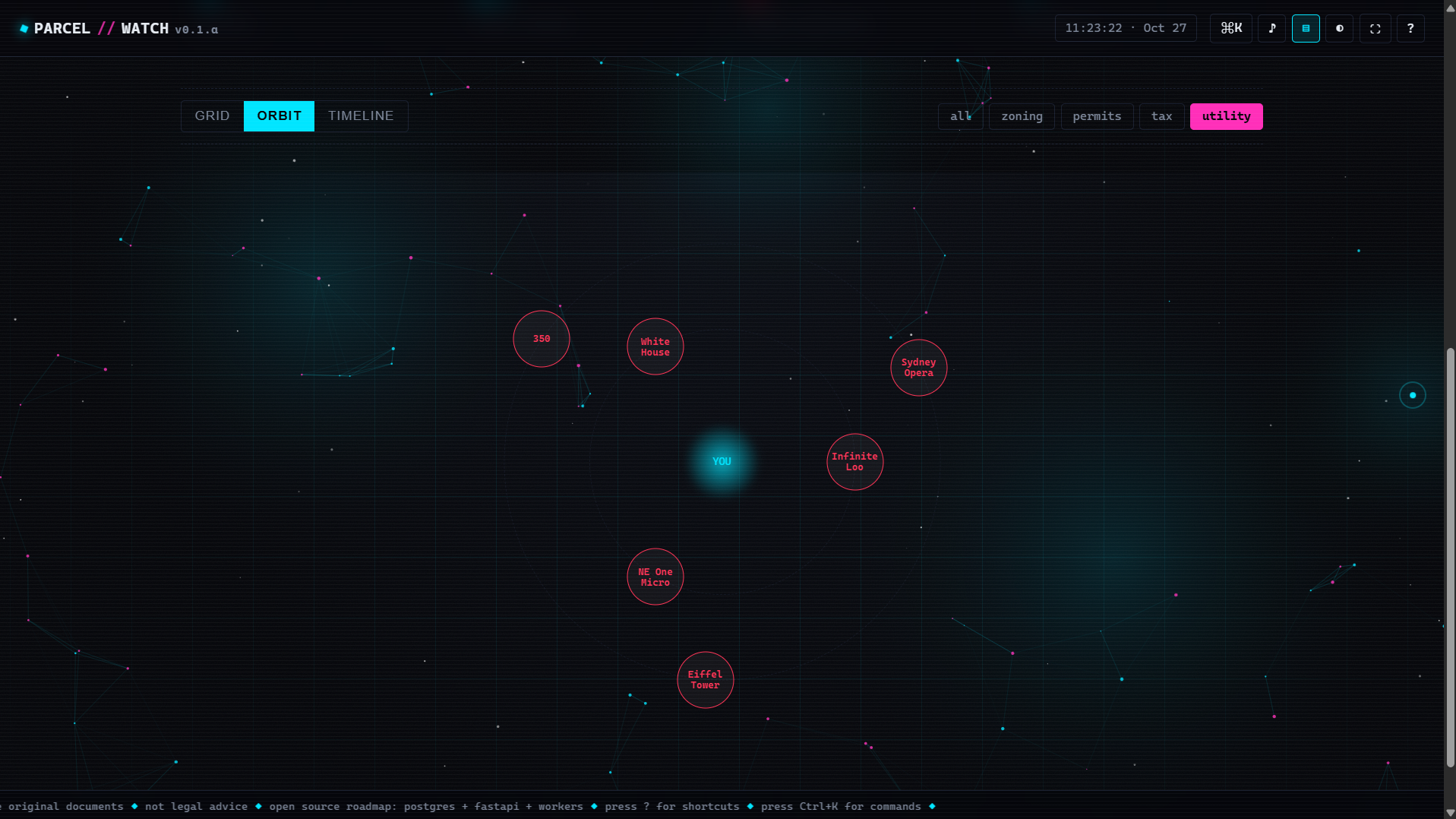Click 'press Ctrl+K for commands' ticker text
This screenshot has height=819, width=1456.
[841, 806]
